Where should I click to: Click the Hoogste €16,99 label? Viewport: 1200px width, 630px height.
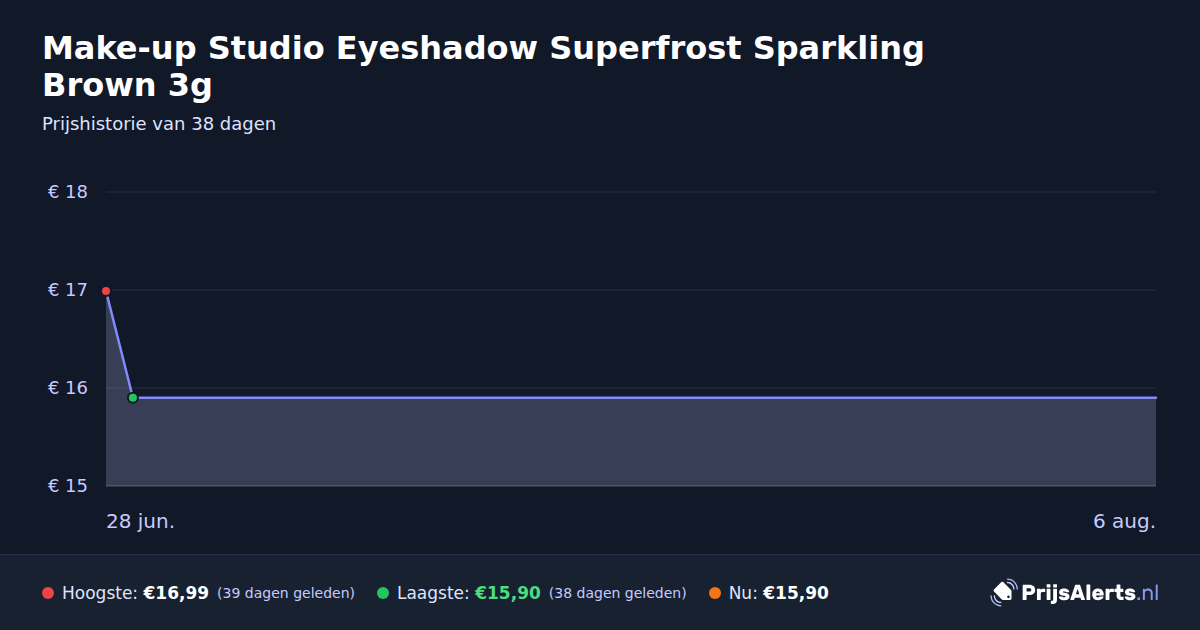pyautogui.click(x=135, y=593)
